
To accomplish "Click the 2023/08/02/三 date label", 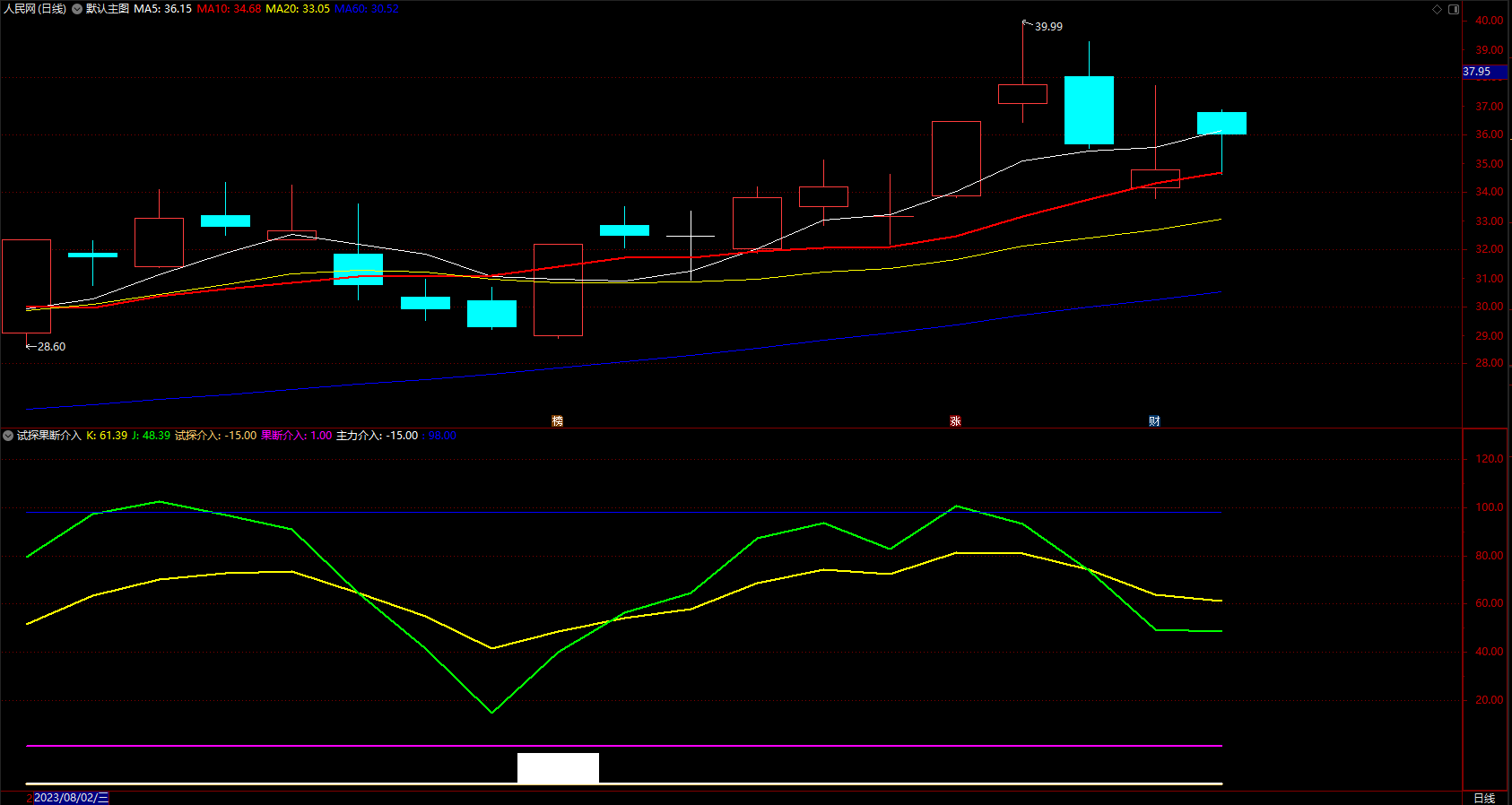I will [71, 798].
